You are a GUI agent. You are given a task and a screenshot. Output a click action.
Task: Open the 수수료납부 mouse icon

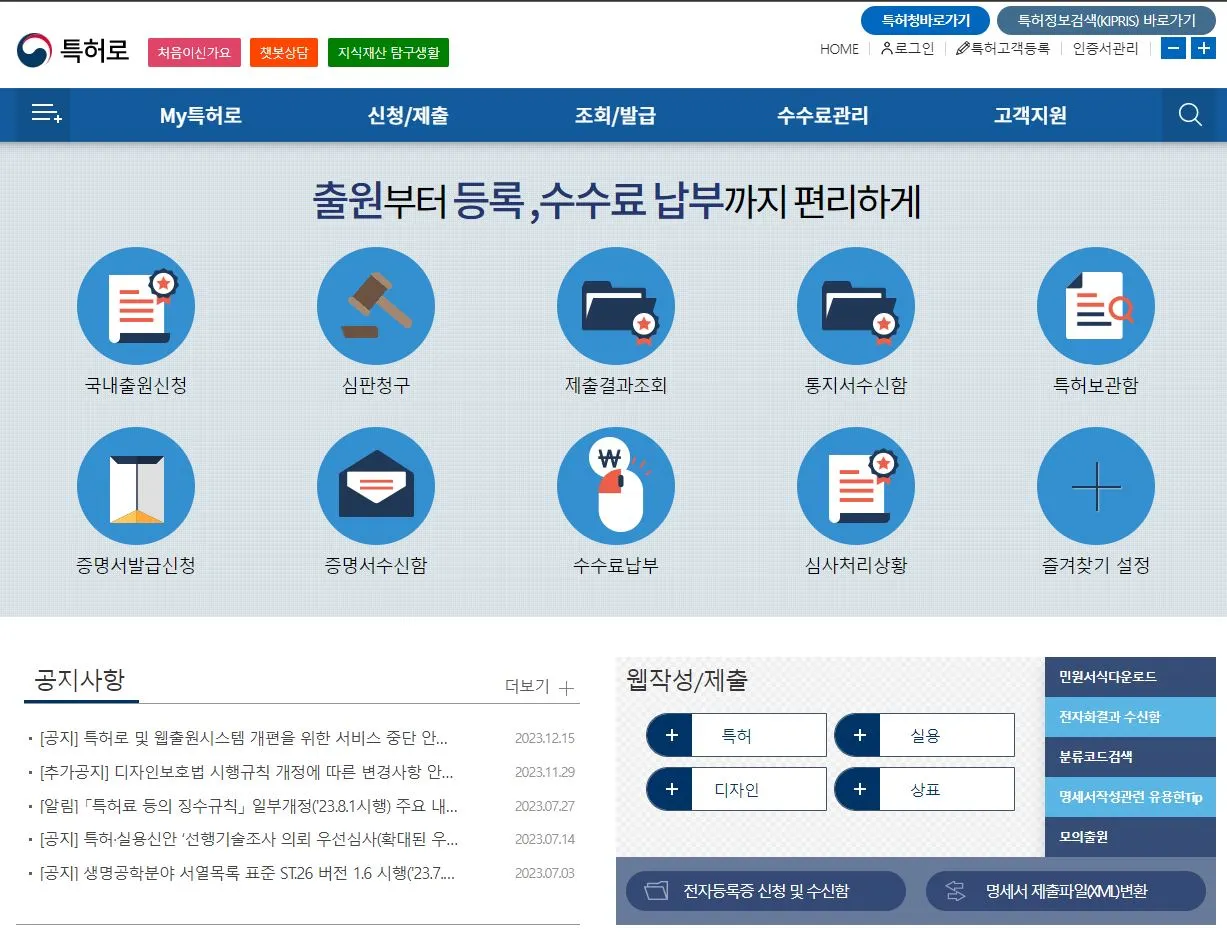tap(616, 487)
